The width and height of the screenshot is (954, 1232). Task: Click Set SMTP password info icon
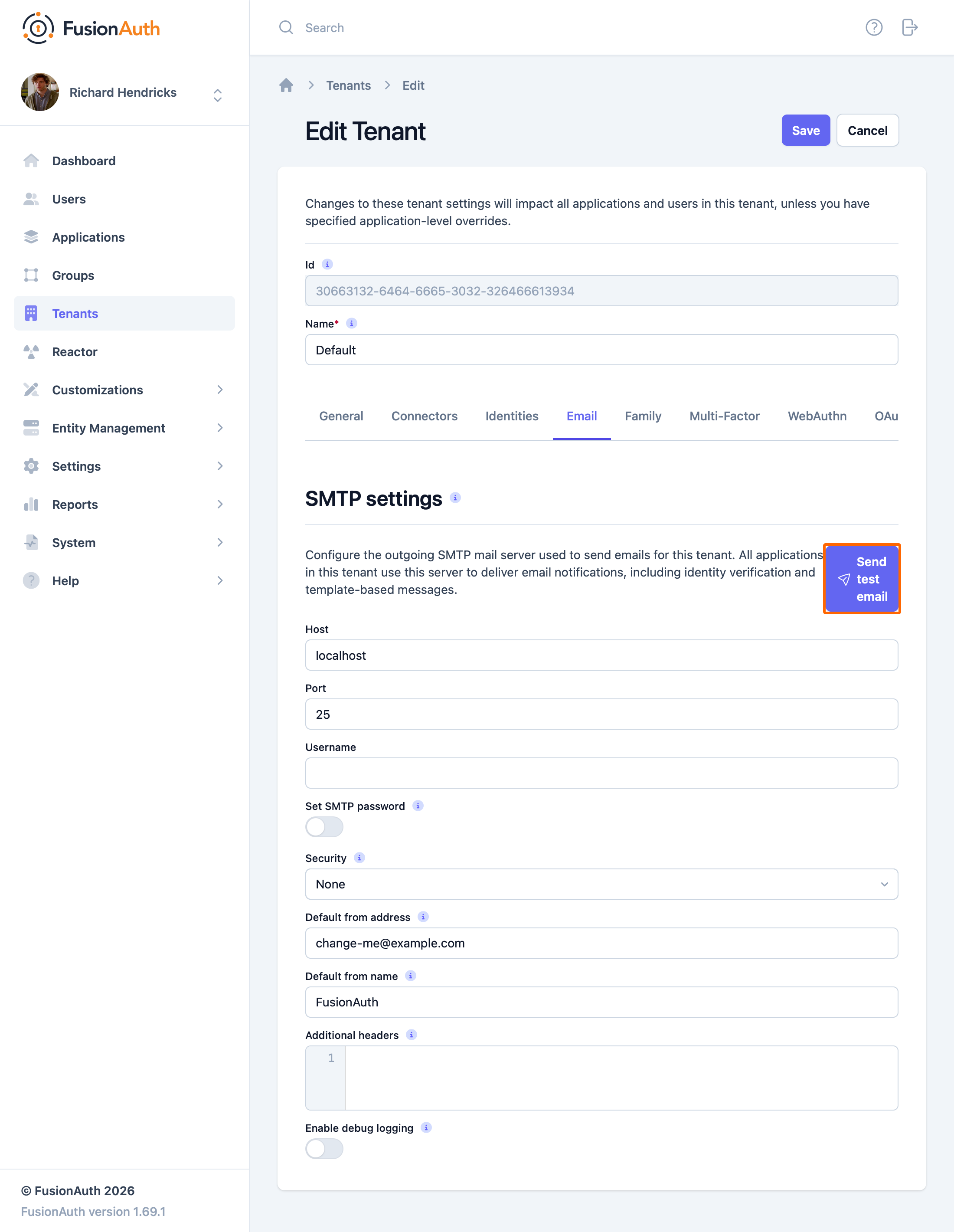pyautogui.click(x=418, y=806)
